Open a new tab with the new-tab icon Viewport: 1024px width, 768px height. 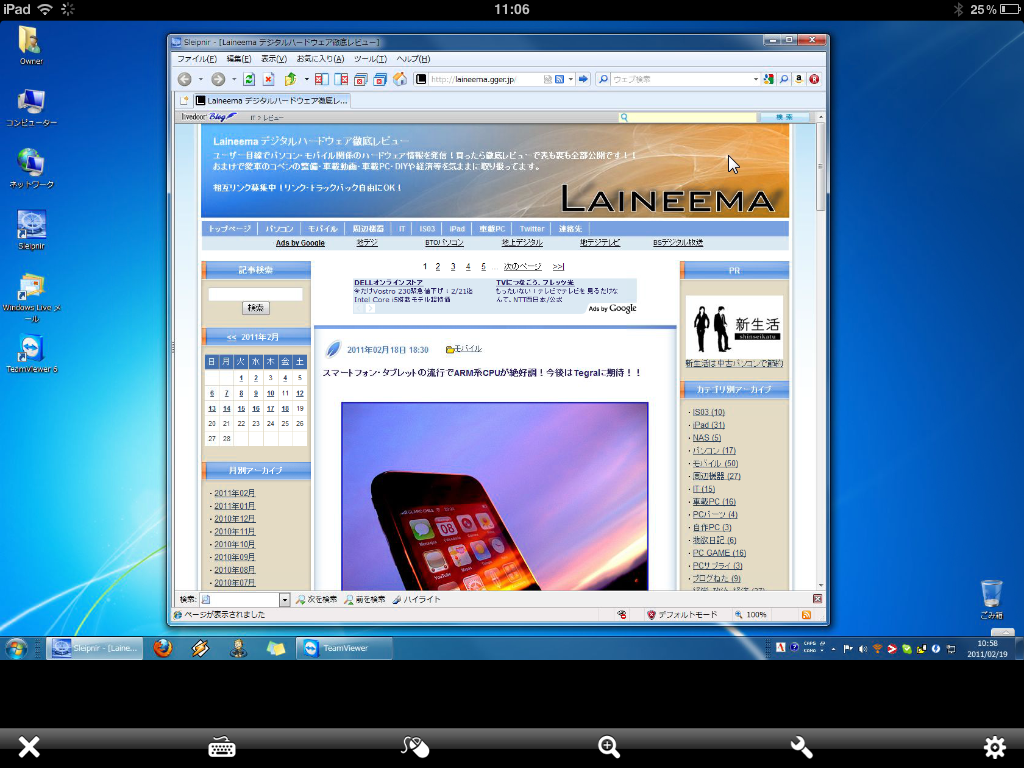tap(185, 101)
